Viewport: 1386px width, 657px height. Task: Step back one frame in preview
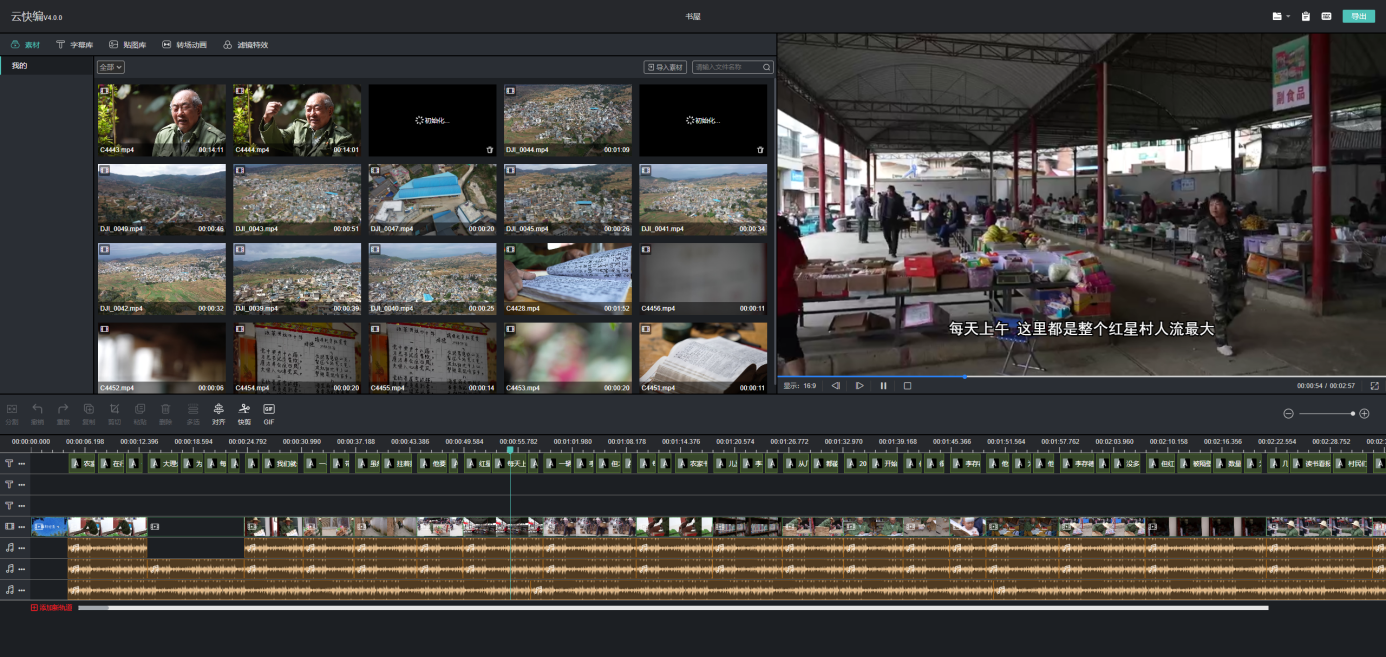pyautogui.click(x=836, y=386)
